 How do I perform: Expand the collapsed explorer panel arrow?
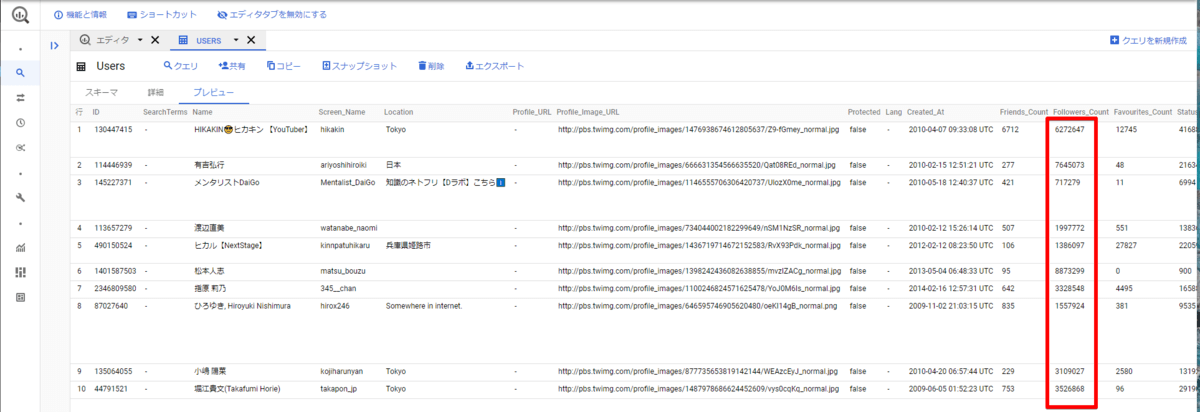[x=55, y=45]
